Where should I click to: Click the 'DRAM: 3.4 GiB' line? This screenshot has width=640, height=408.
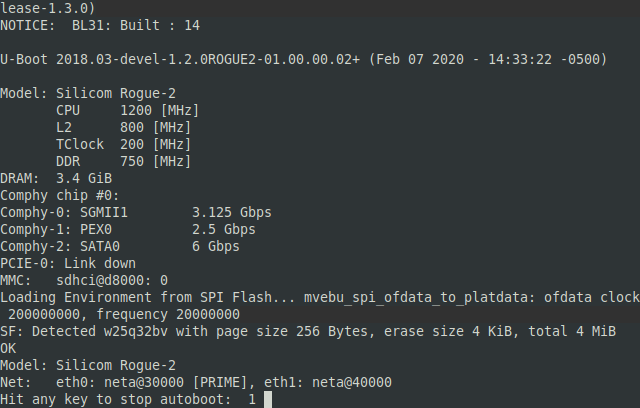[52, 178]
